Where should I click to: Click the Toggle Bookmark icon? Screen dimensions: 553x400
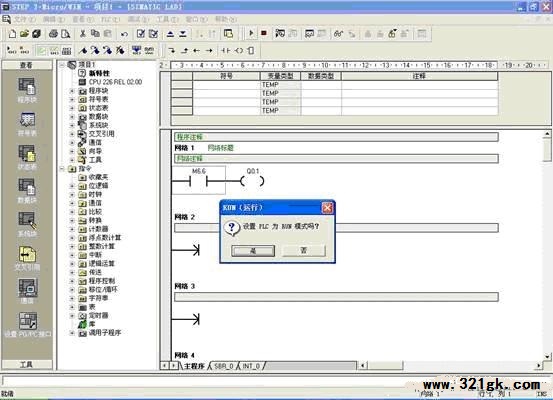point(83,51)
